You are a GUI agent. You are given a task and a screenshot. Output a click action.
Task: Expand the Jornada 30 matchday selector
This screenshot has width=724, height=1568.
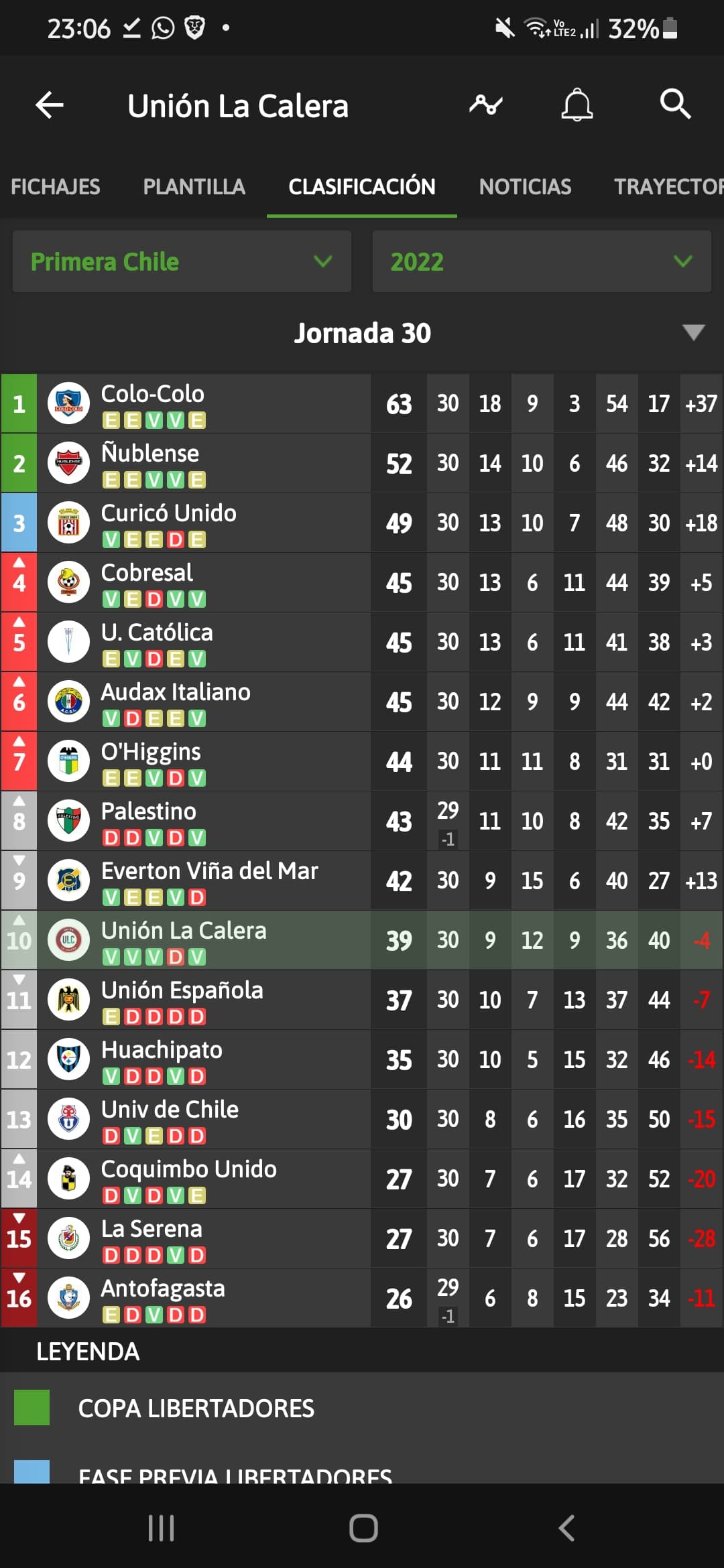click(693, 332)
